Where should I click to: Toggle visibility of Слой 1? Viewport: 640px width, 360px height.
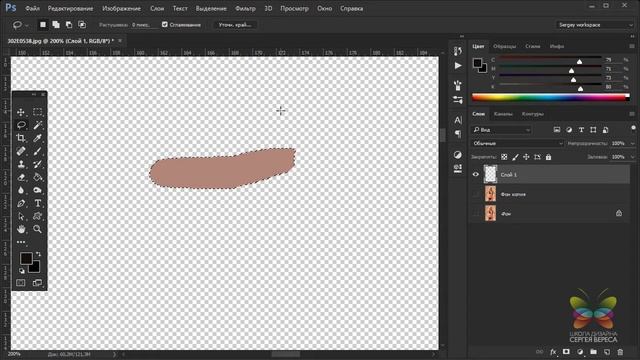[x=476, y=174]
